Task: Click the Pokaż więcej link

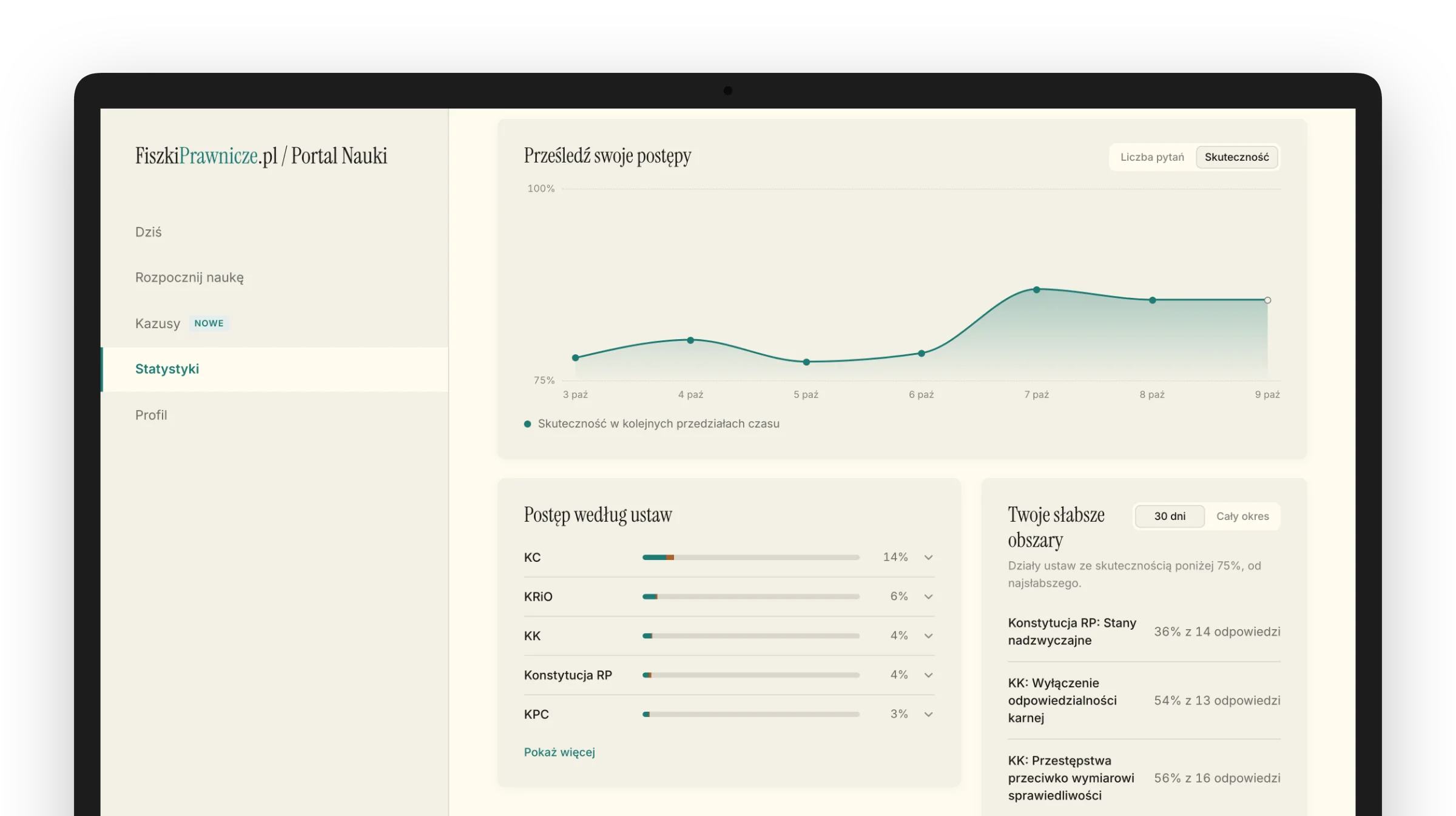Action: [x=559, y=752]
